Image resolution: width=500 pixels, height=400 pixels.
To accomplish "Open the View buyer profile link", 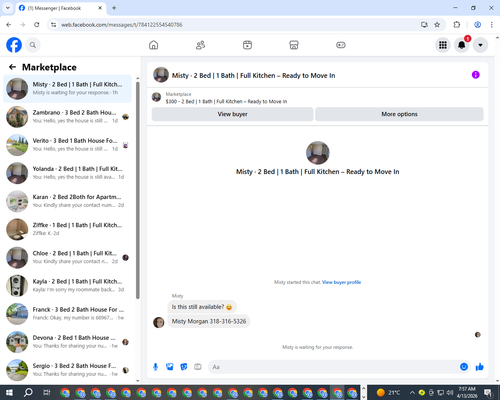I will coord(342,282).
